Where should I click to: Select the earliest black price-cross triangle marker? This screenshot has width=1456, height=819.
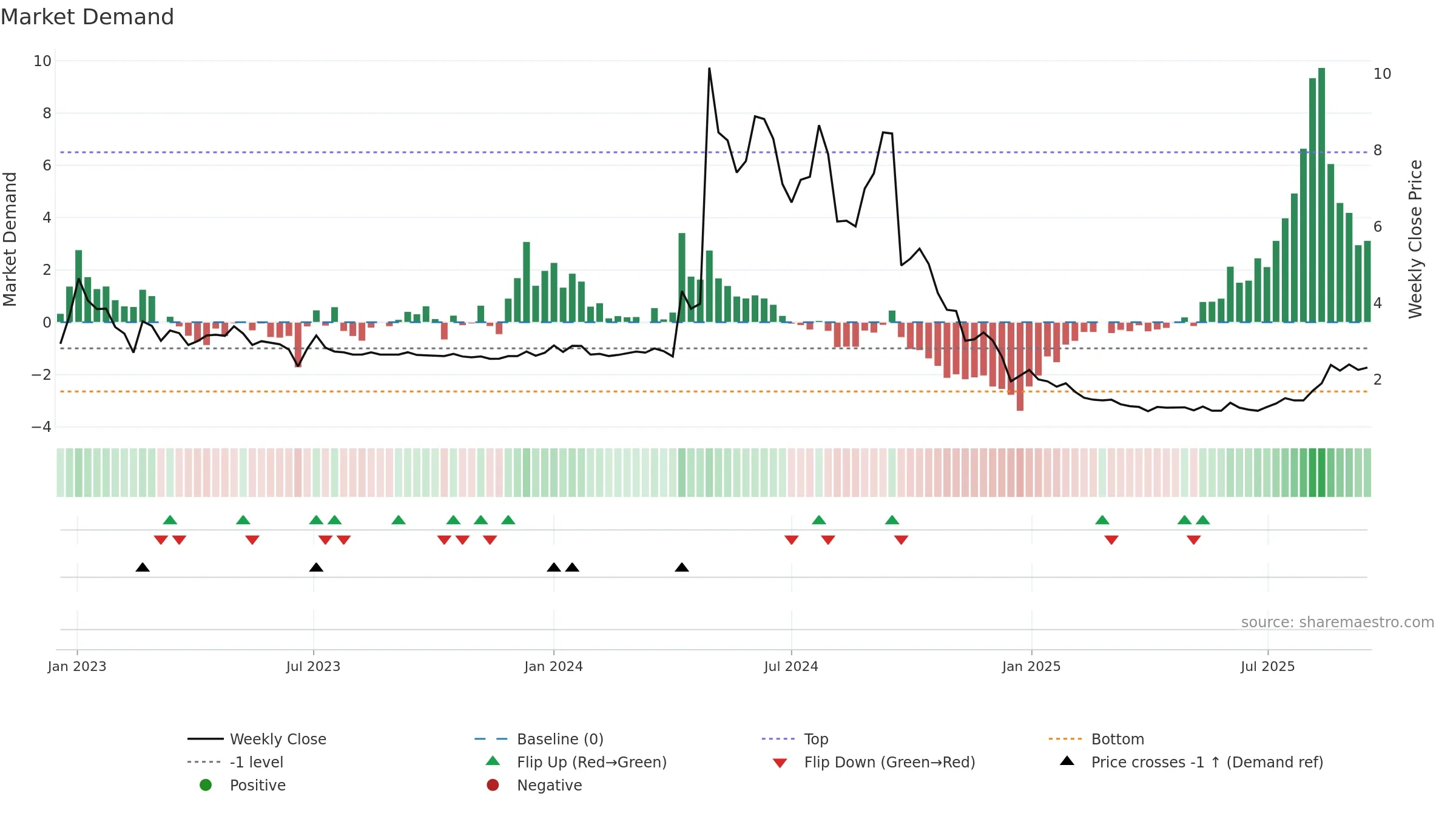pyautogui.click(x=143, y=567)
